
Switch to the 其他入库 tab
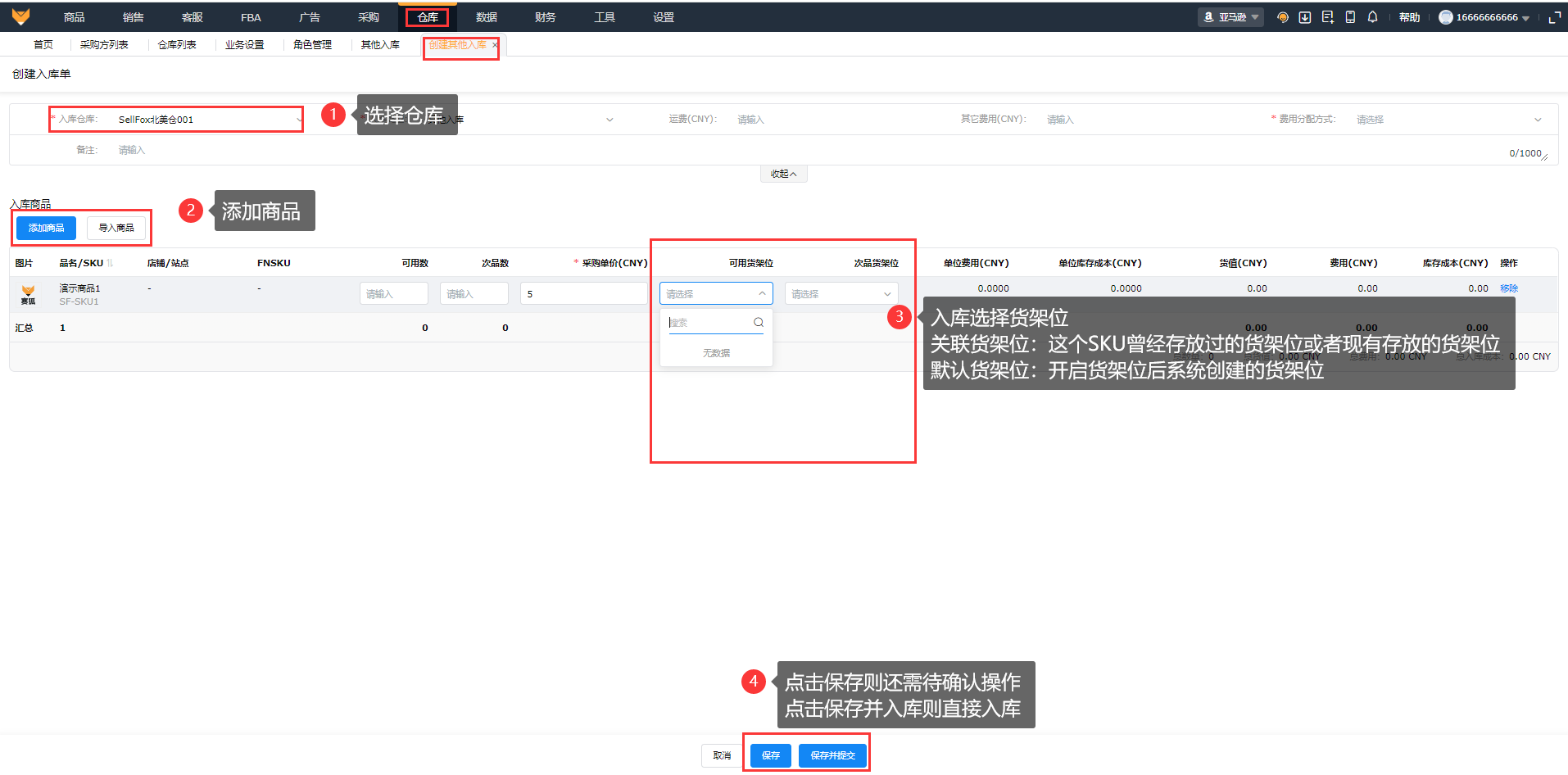[x=381, y=45]
